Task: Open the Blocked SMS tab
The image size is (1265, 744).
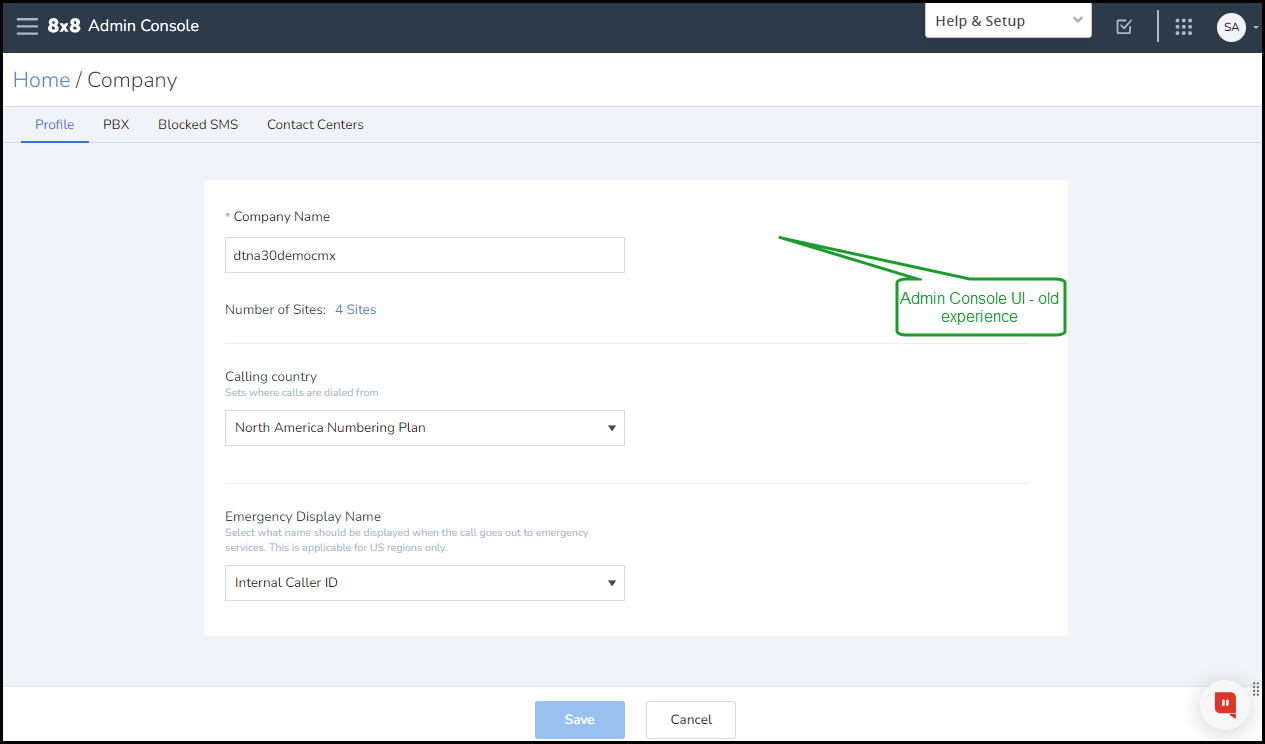Action: [198, 125]
